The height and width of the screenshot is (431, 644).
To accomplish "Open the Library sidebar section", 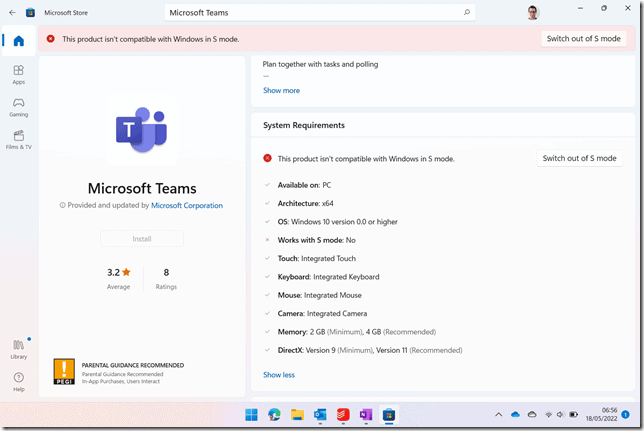I will [x=18, y=349].
